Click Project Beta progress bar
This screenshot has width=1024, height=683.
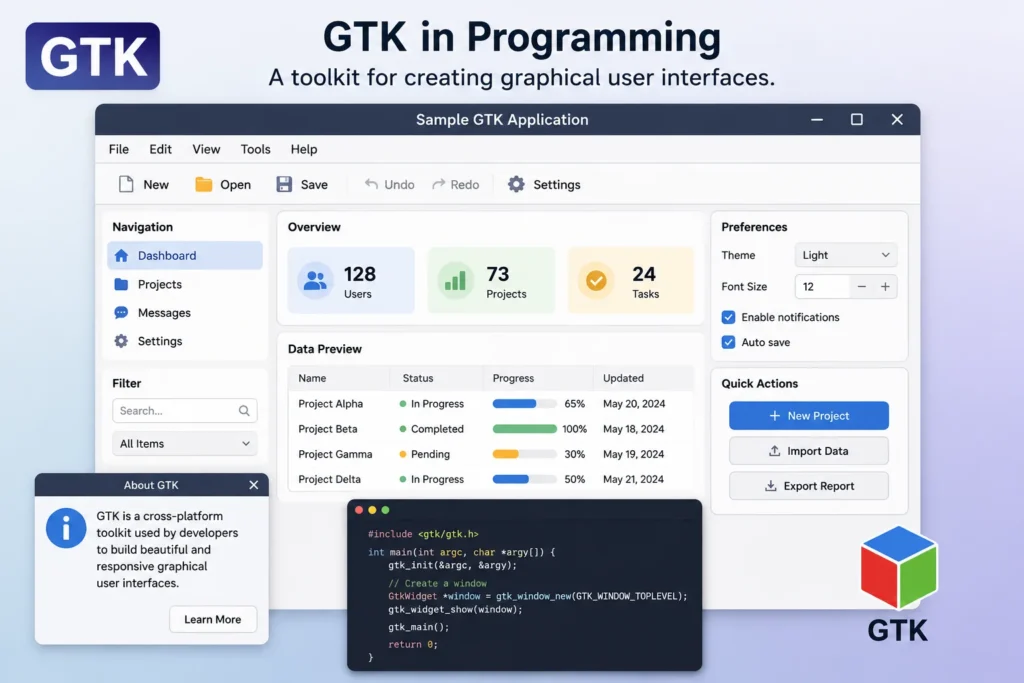(x=524, y=429)
